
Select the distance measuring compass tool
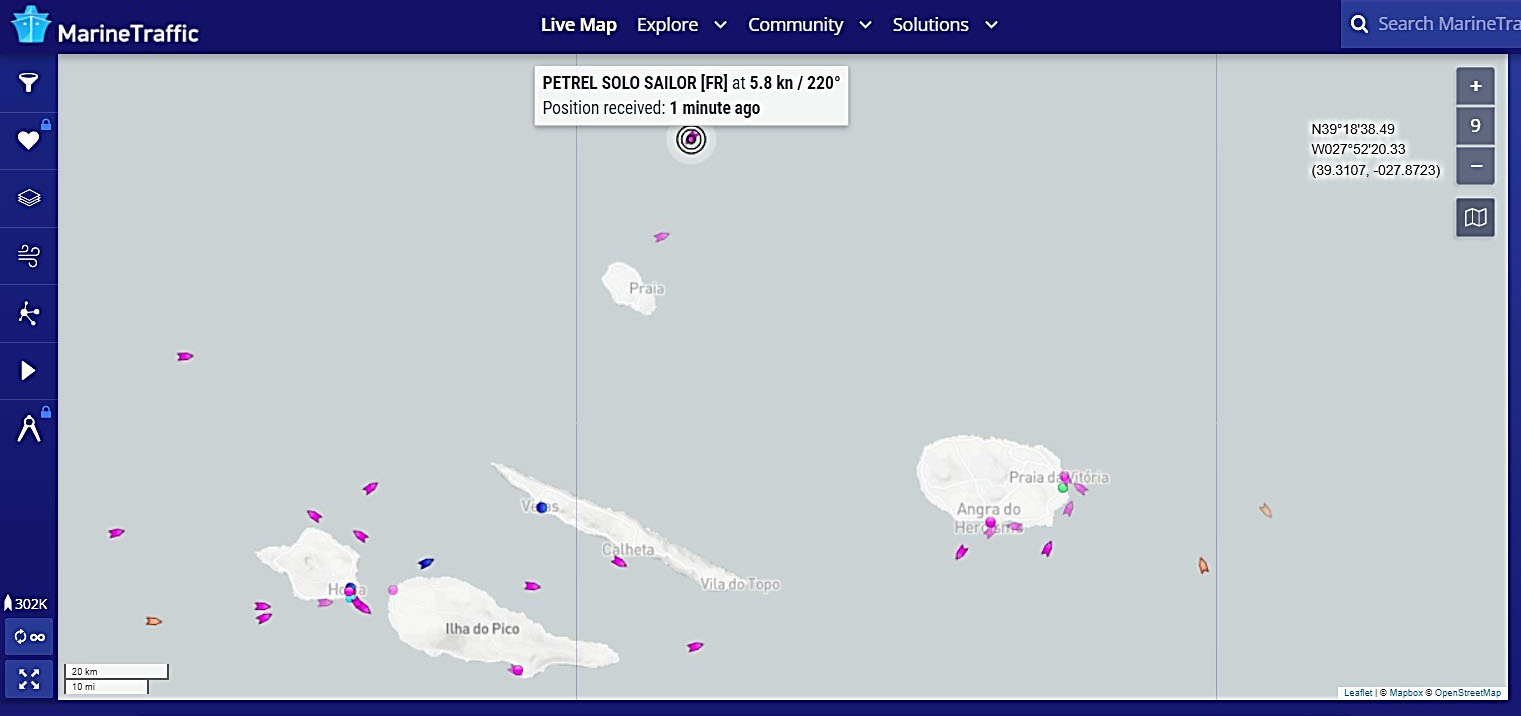pyautogui.click(x=28, y=429)
